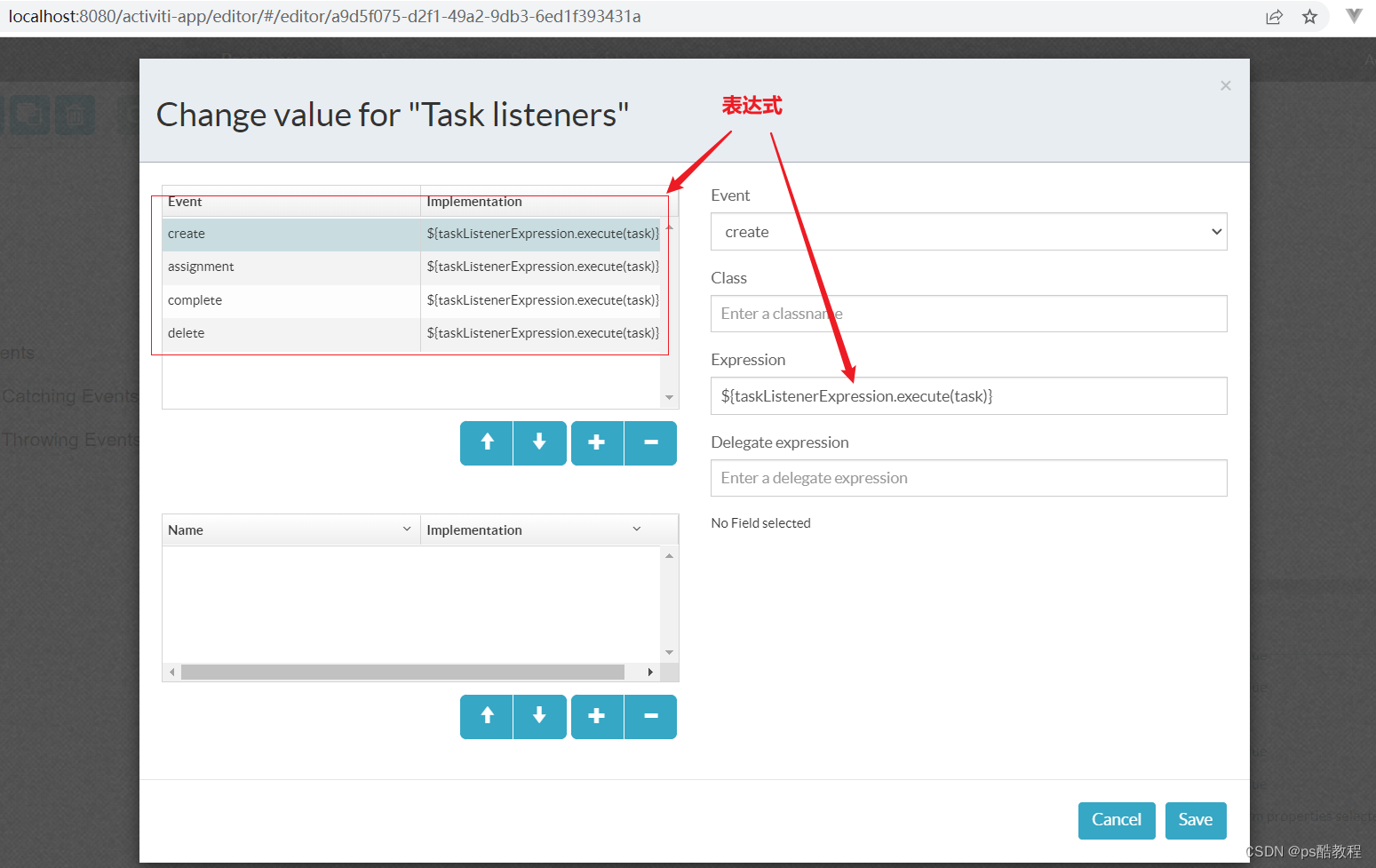Save the task listeners
The height and width of the screenshot is (868, 1376).
1196,820
